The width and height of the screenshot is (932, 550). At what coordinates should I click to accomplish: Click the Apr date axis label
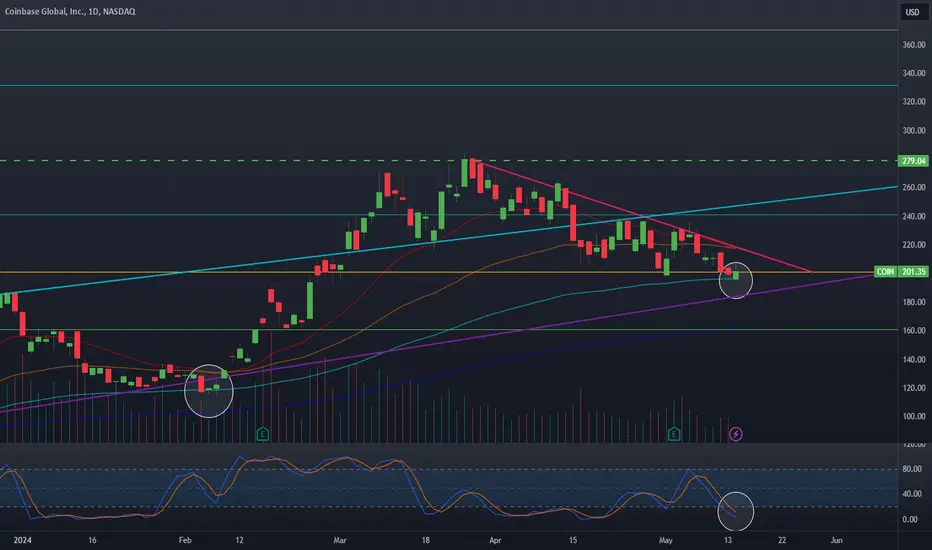[495, 540]
